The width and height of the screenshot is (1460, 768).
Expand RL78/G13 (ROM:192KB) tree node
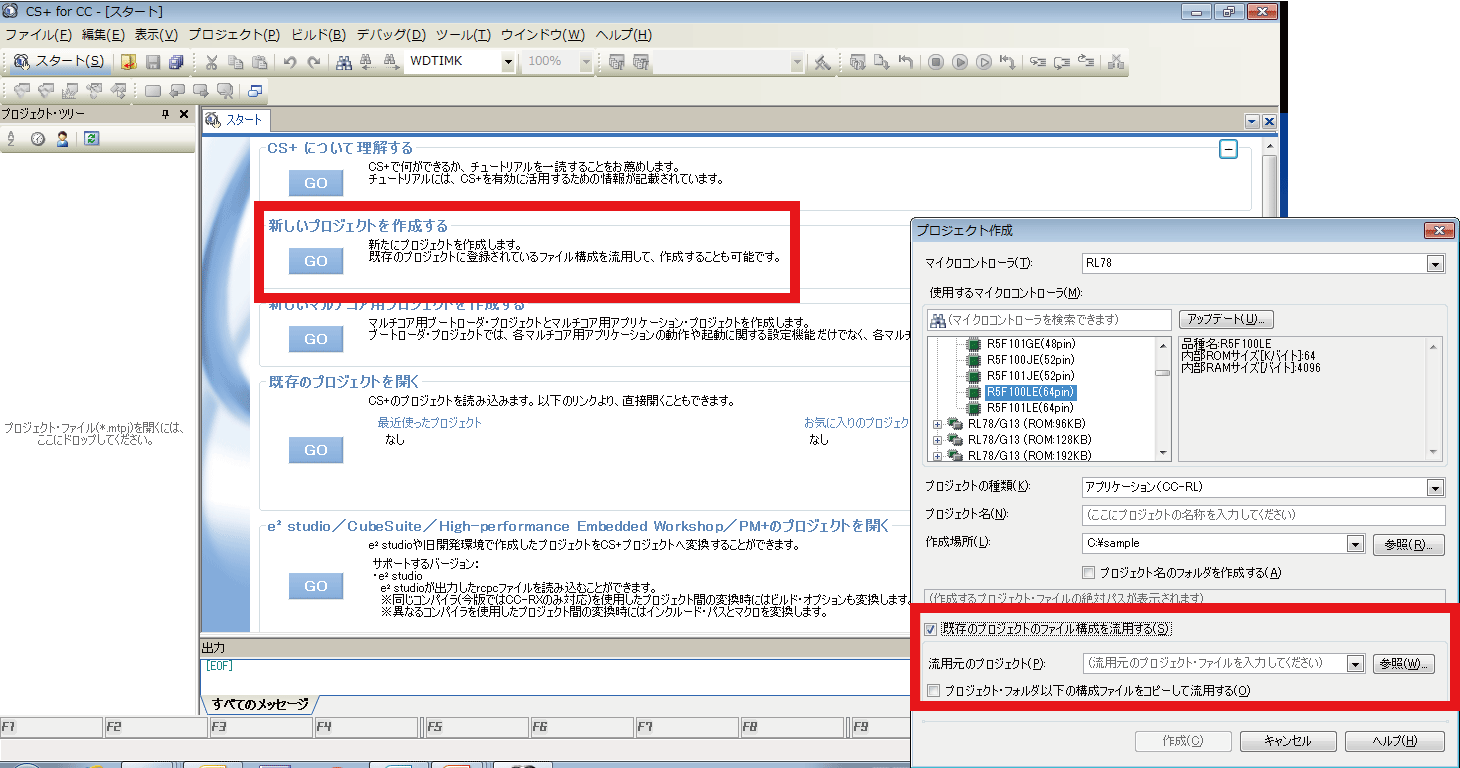pos(937,456)
